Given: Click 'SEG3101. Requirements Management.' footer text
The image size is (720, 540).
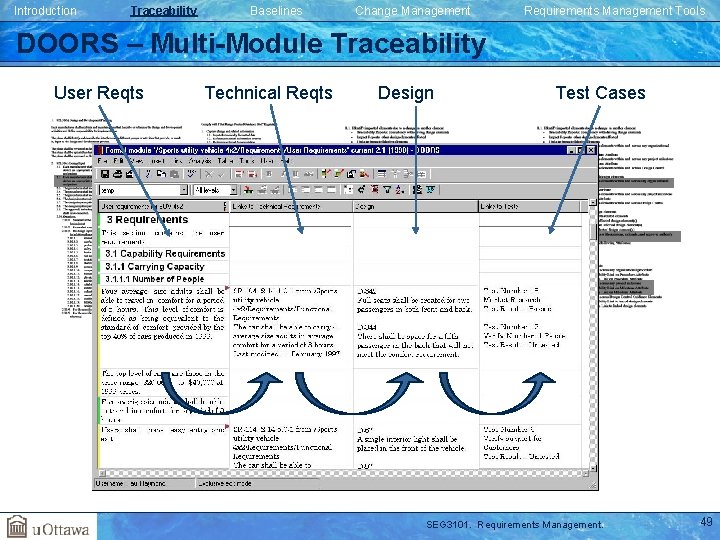Looking at the screenshot, I should pyautogui.click(x=515, y=524).
